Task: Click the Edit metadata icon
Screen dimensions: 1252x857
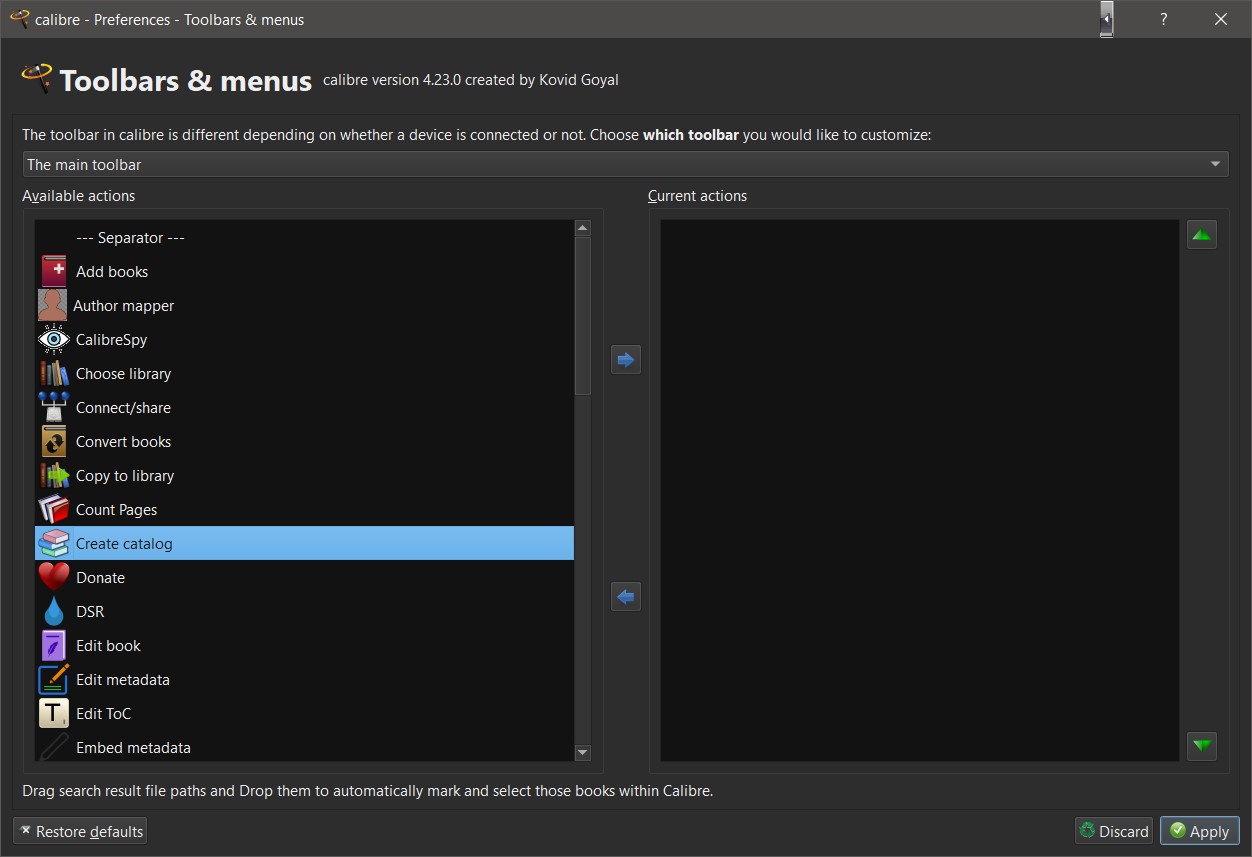Action: 54,679
